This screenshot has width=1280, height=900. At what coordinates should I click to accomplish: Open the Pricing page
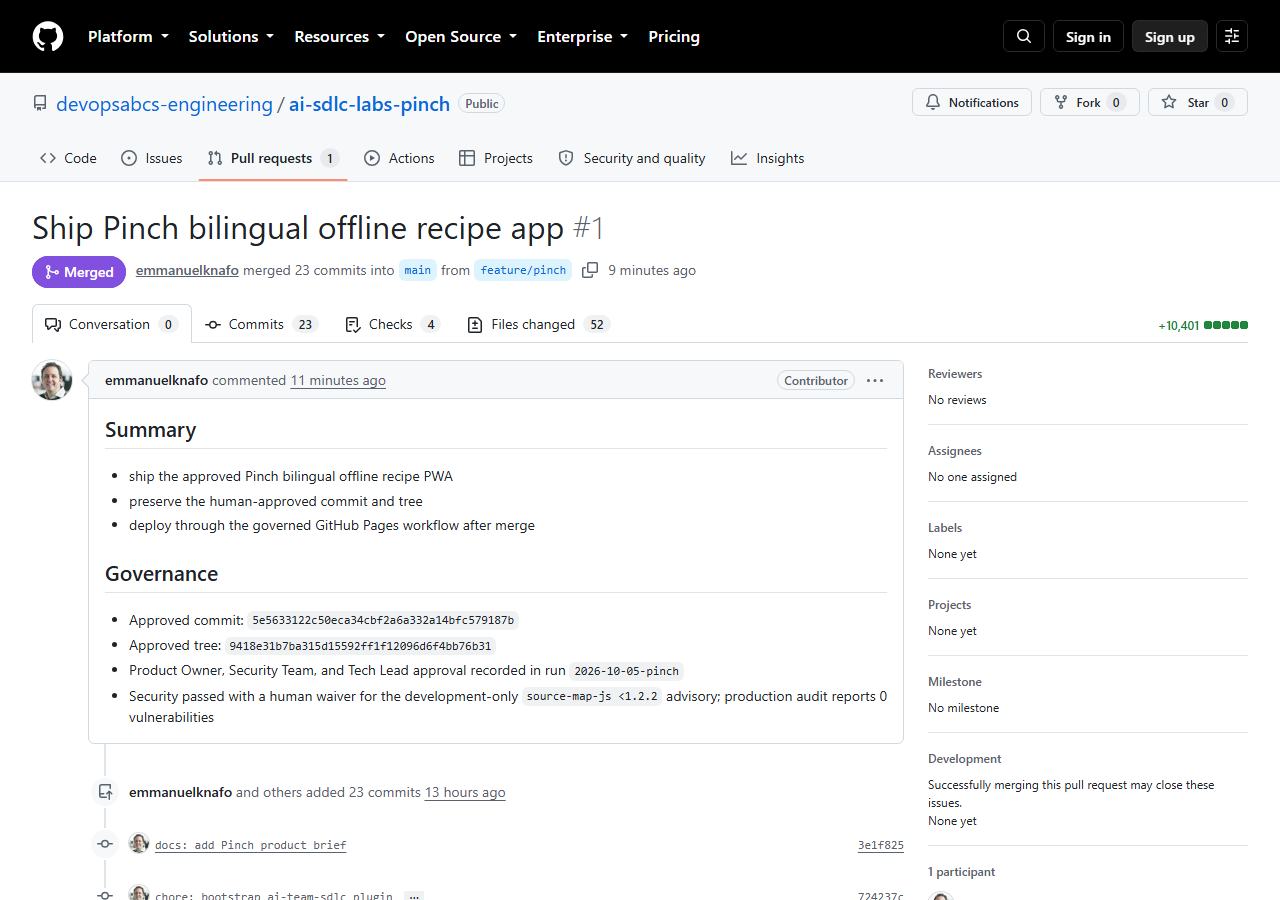click(x=674, y=36)
